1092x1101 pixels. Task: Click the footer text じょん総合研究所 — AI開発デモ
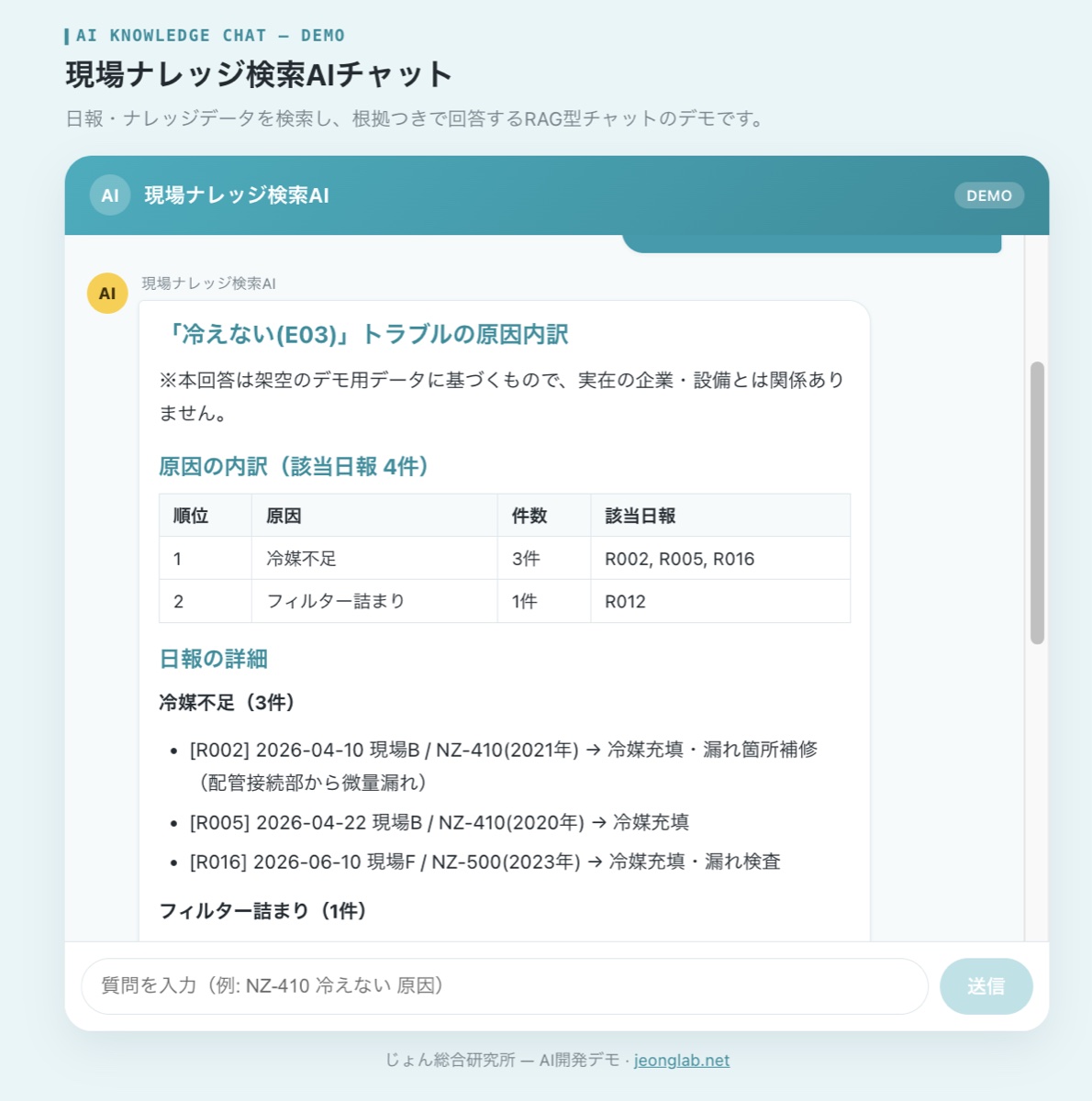tap(503, 1061)
